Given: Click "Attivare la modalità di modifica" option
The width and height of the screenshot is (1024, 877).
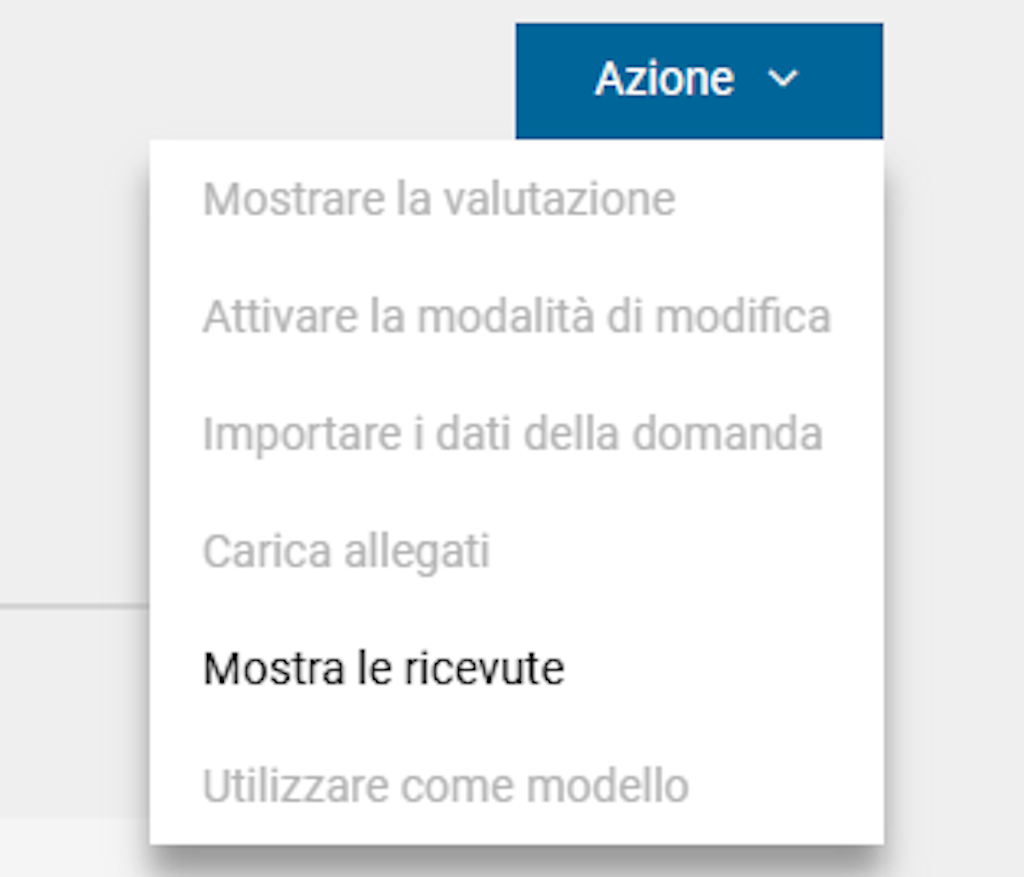Looking at the screenshot, I should (516, 317).
